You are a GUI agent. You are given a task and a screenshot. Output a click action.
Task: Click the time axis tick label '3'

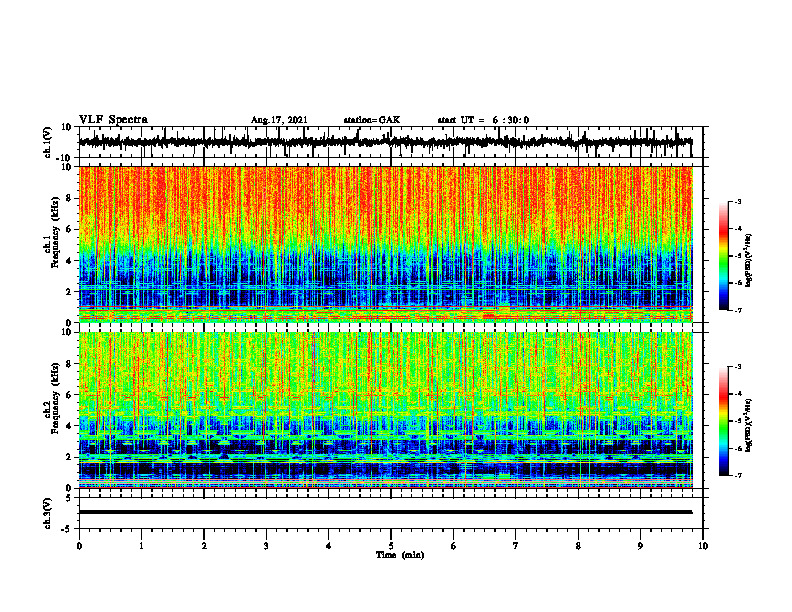[266, 546]
